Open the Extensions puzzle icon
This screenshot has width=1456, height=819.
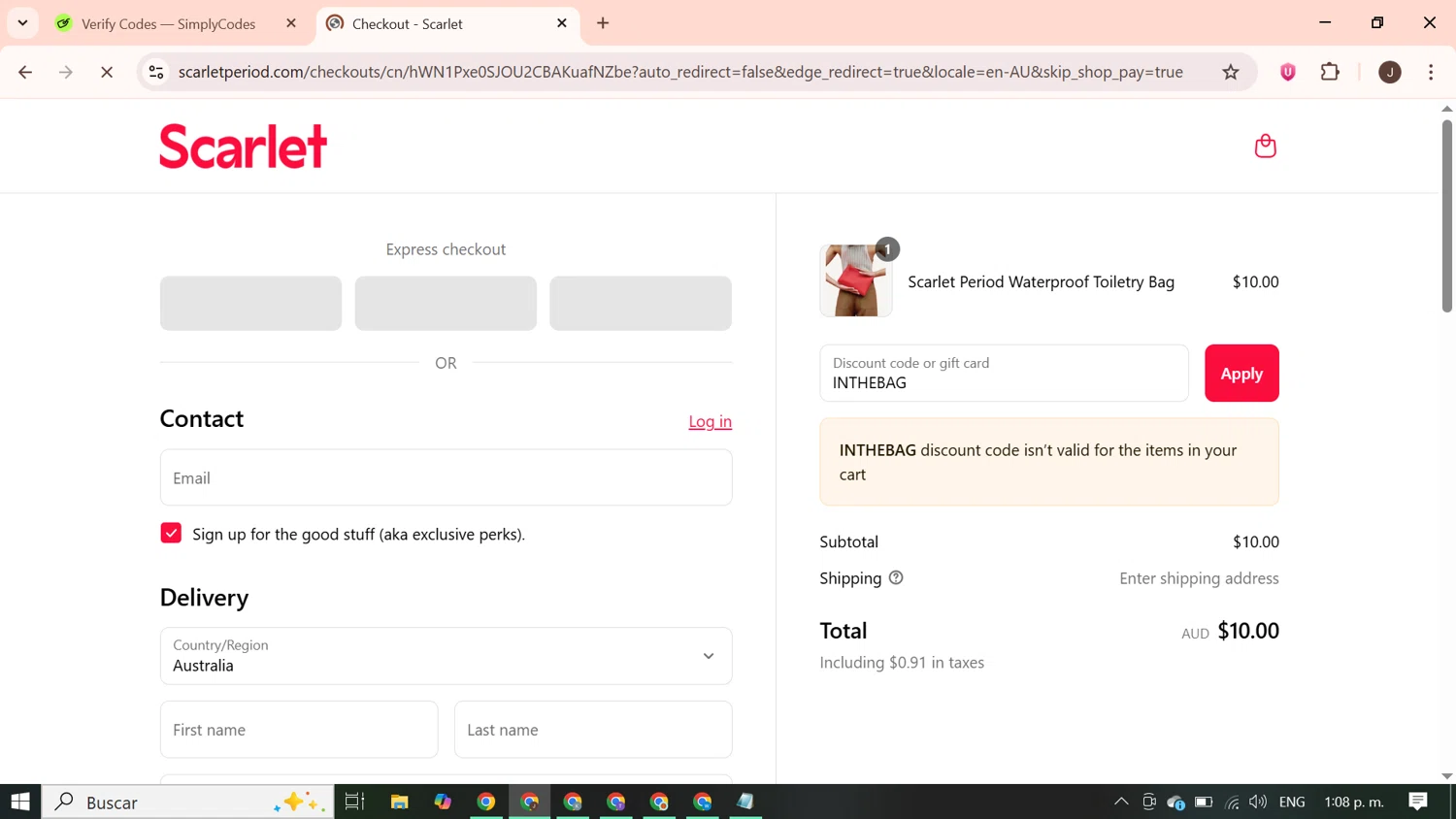(x=1330, y=72)
